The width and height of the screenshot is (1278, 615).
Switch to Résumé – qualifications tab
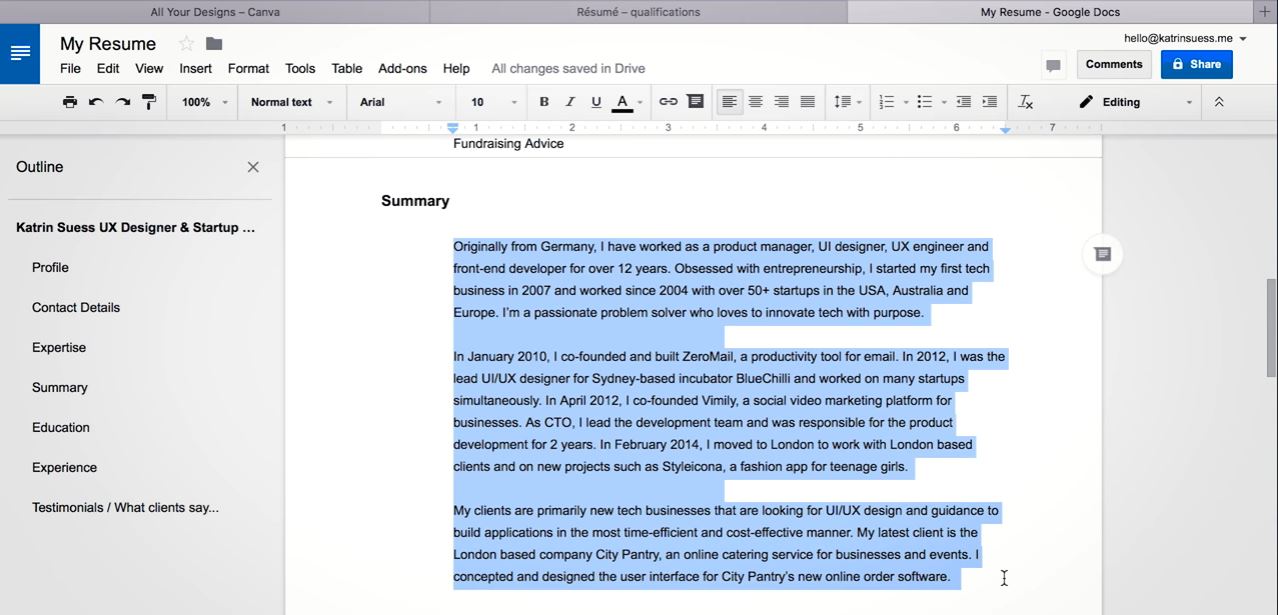pos(638,12)
